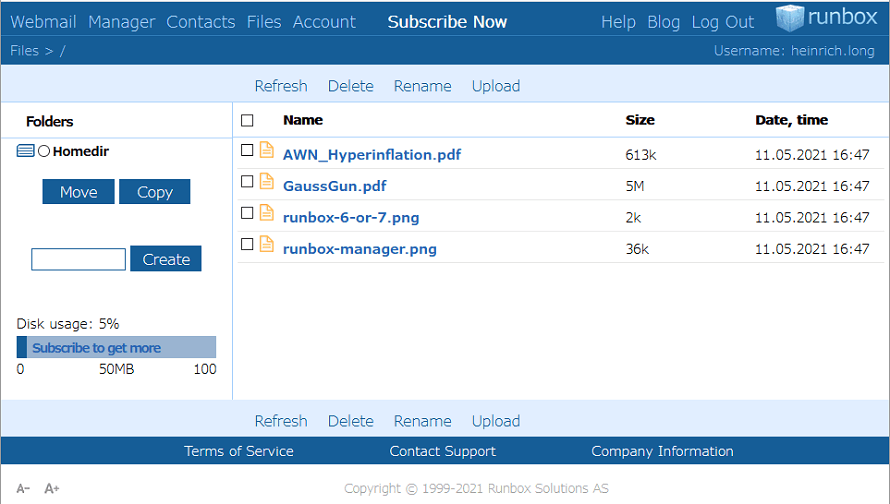Click the file icon beside runbox-6-or-7.png
Screen dimensions: 890x504
(x=267, y=213)
